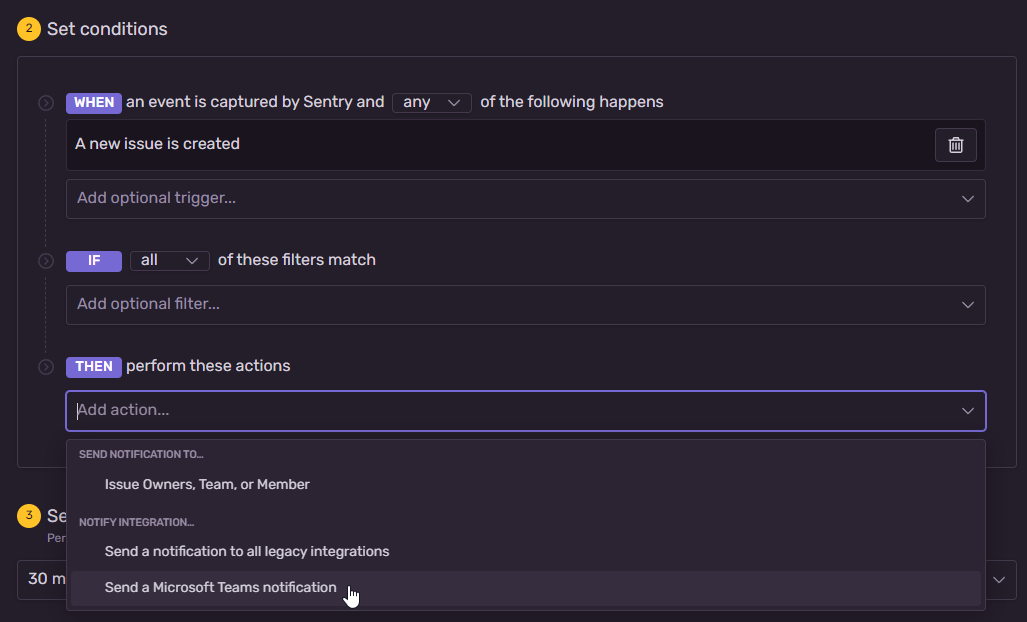Viewport: 1027px width, 622px height.
Task: Click the circle arrow icon beside WHEN
Action: point(46,103)
